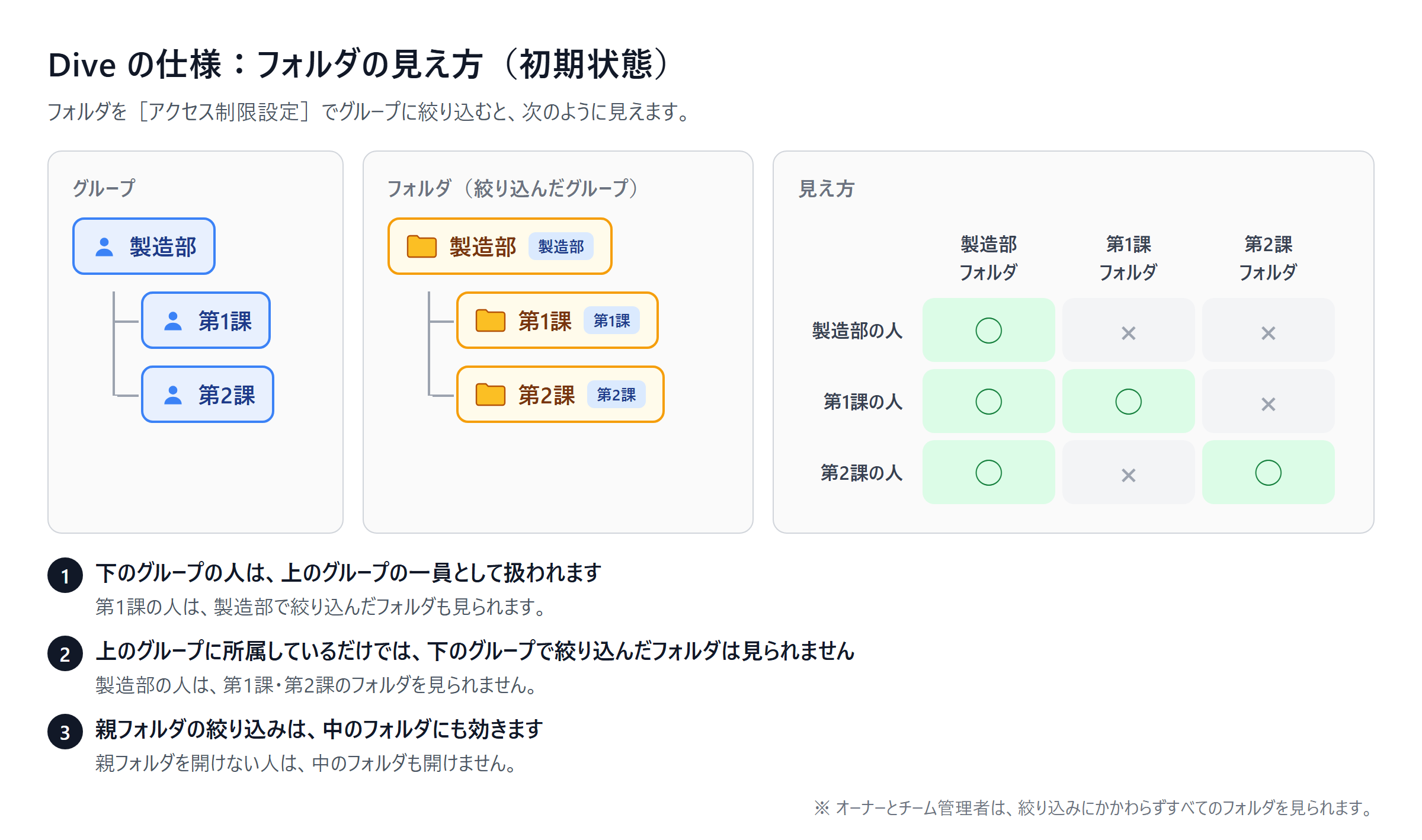
Task: Click the 製造部 blue badge on the top folder
Action: pos(561,246)
